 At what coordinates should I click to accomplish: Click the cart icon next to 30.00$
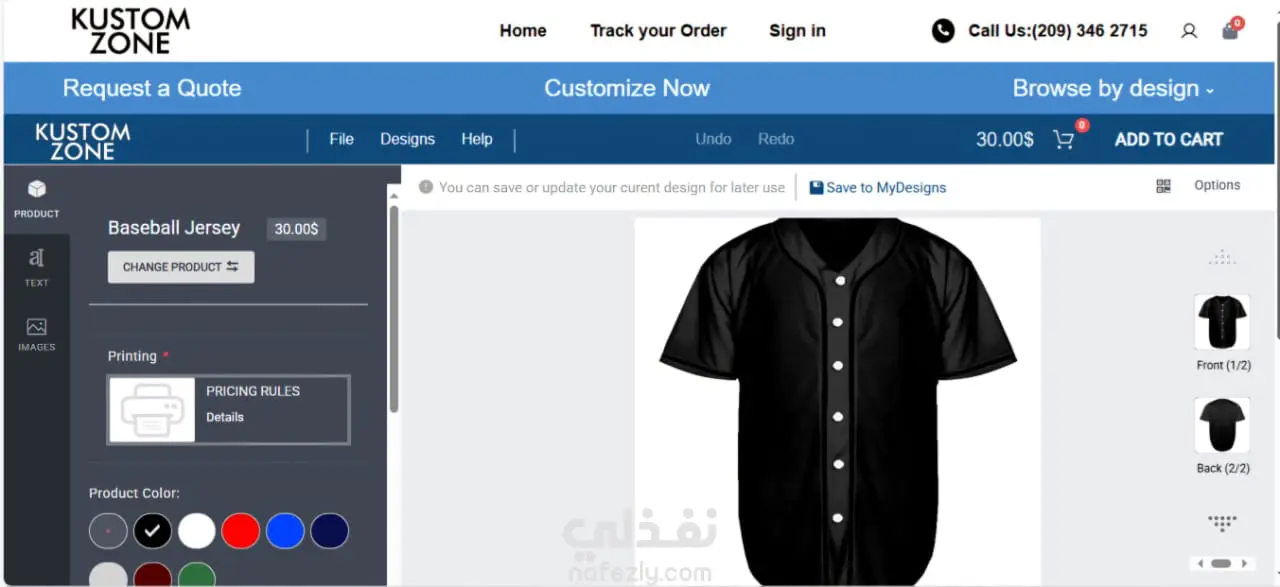(1064, 140)
